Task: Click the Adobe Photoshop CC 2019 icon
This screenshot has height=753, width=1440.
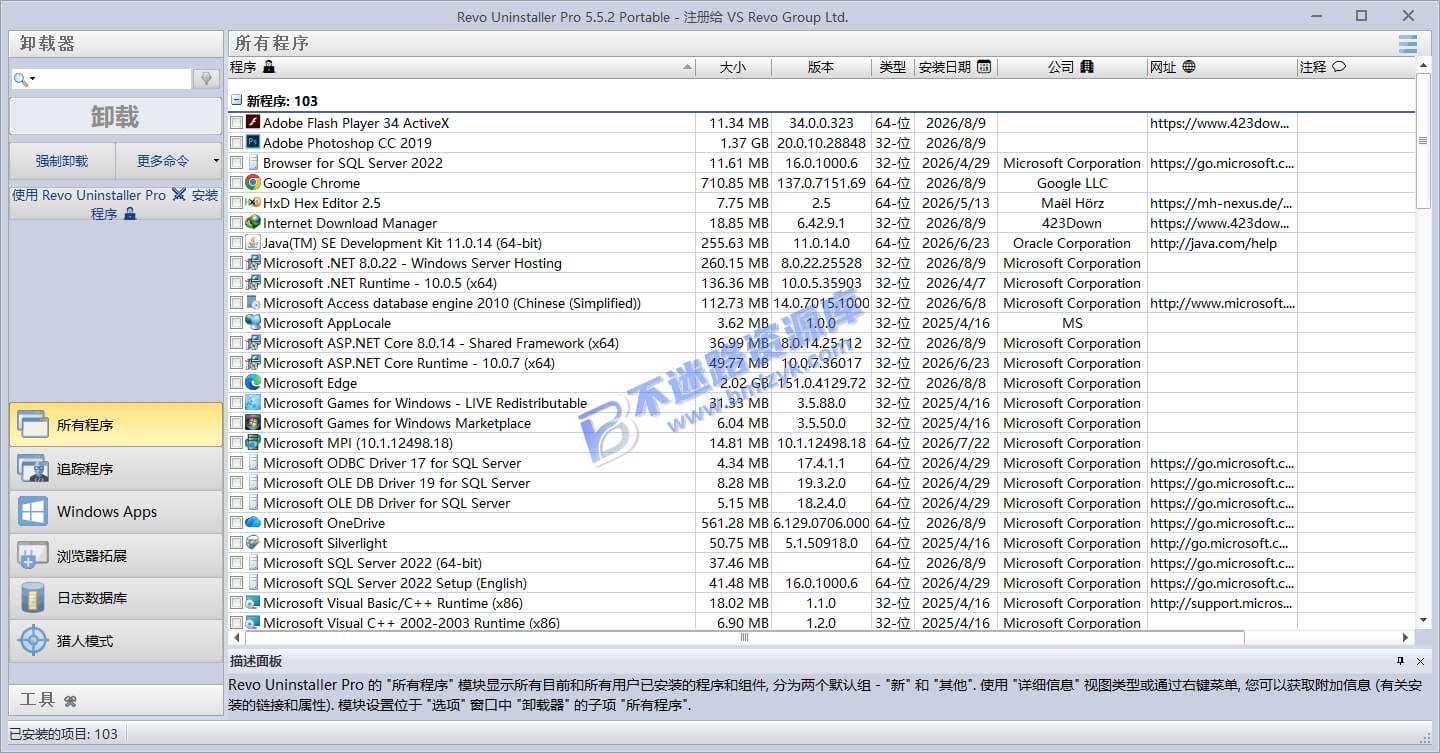Action: click(253, 143)
